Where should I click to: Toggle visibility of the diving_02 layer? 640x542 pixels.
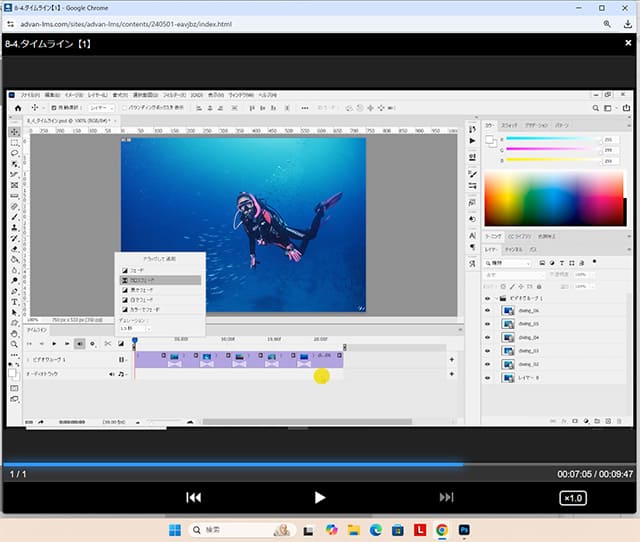click(x=488, y=364)
